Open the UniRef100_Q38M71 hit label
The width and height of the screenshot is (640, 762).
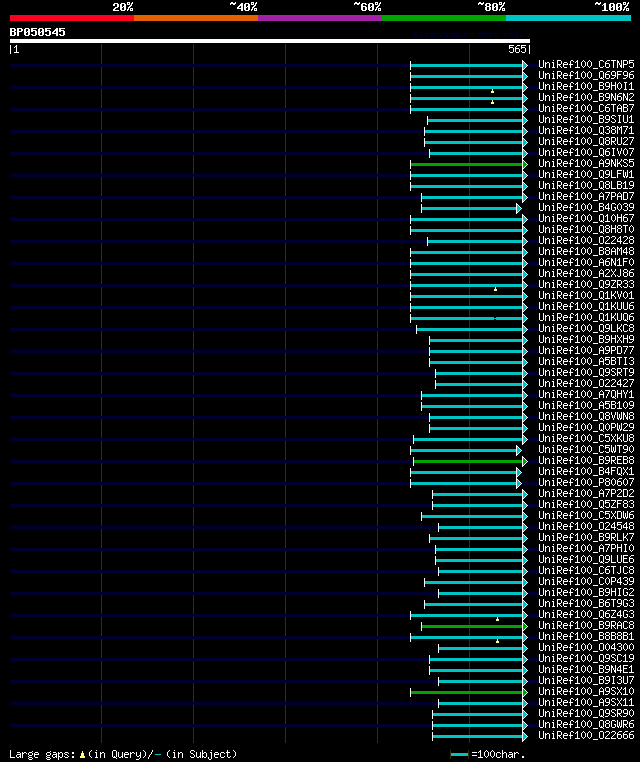coord(586,130)
